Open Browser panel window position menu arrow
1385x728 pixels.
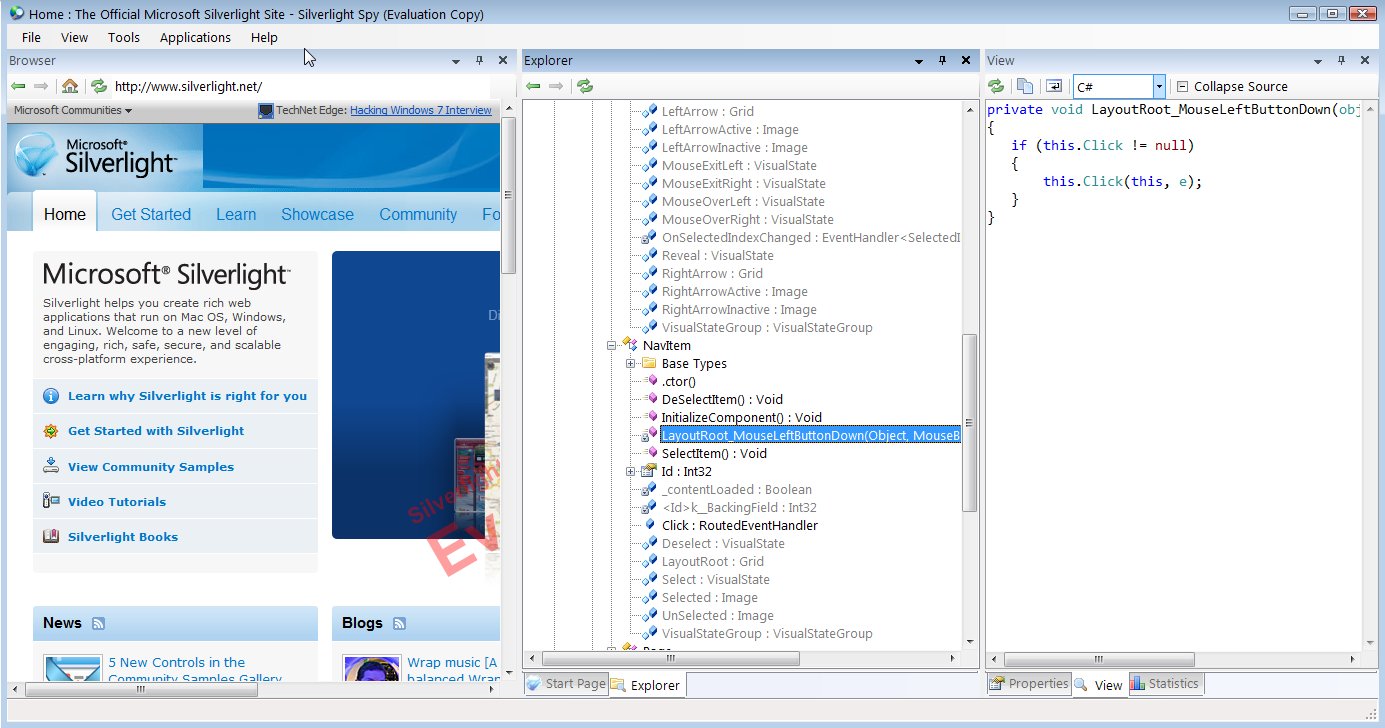(456, 61)
